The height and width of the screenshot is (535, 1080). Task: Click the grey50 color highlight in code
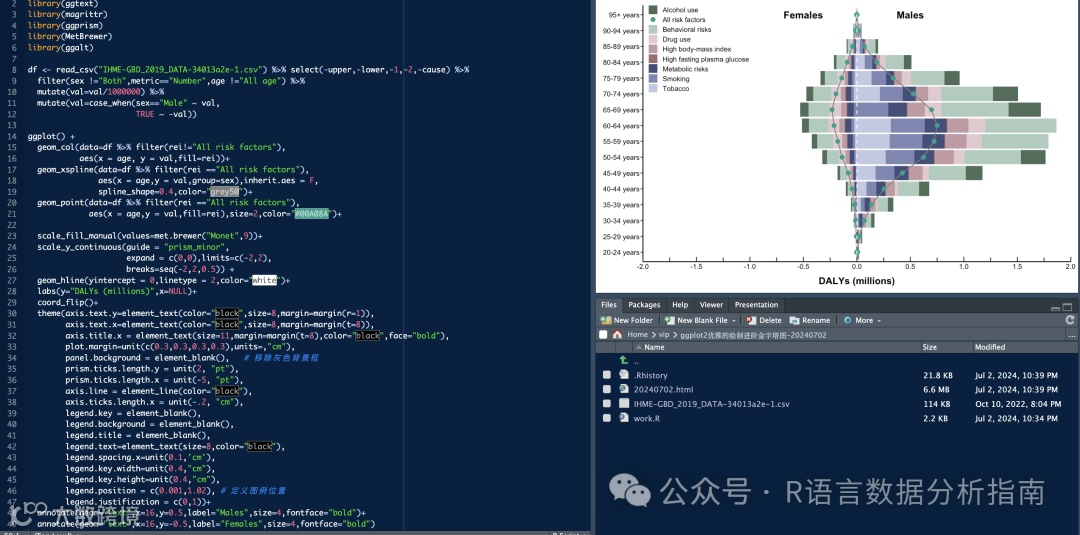(225, 191)
